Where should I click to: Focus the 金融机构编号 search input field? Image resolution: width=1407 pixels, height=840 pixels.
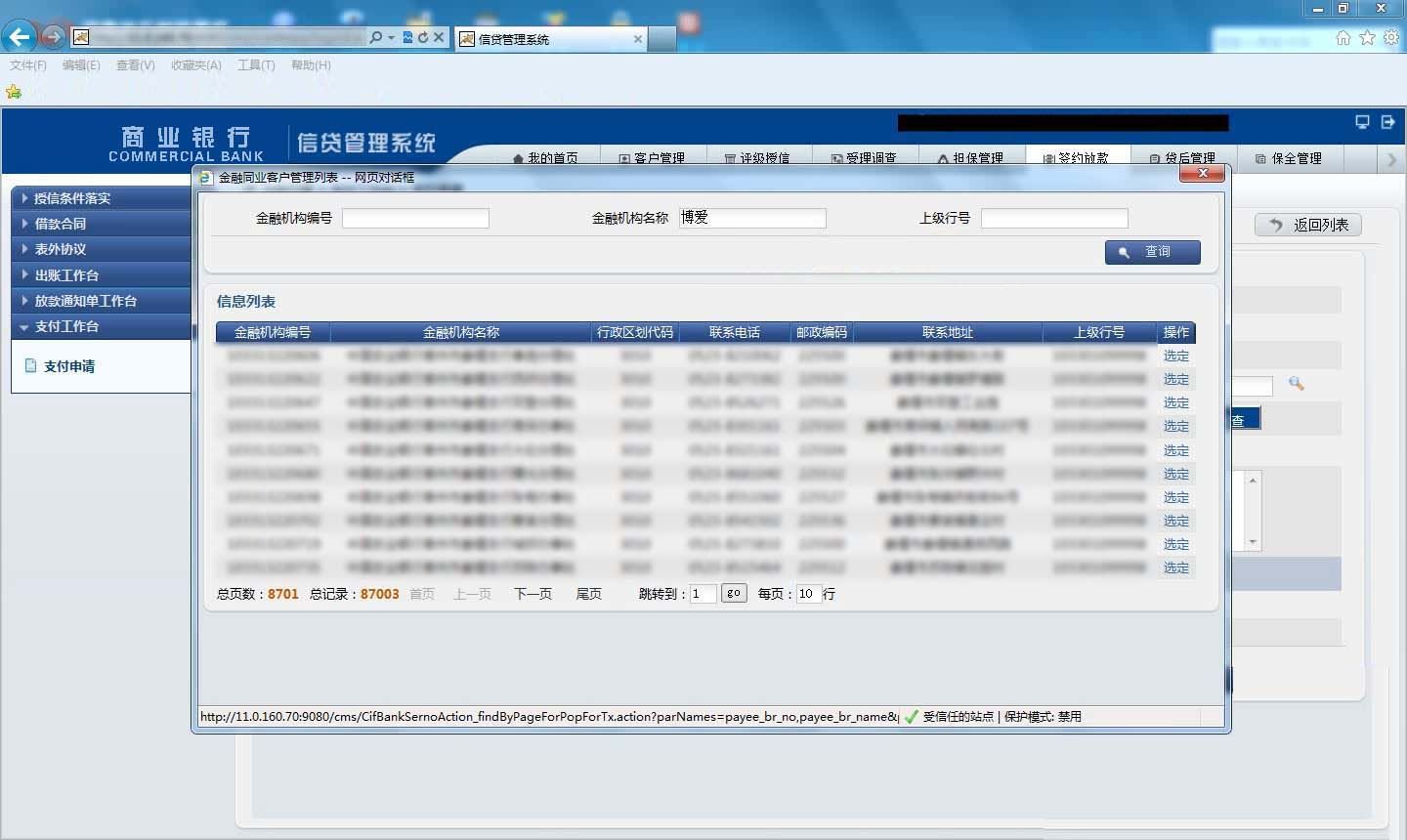coord(415,219)
